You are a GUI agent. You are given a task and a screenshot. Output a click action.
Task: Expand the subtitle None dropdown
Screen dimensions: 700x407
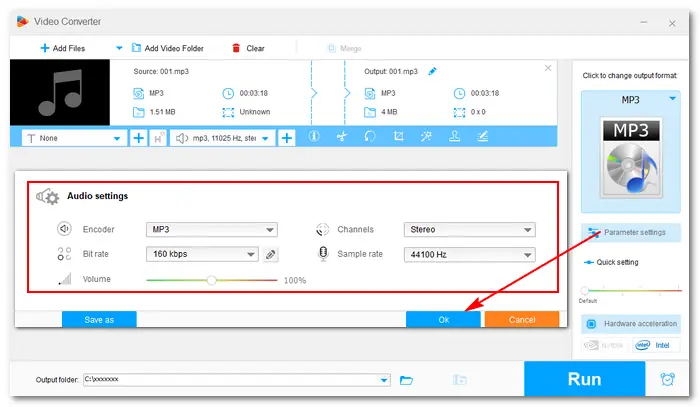[117, 138]
